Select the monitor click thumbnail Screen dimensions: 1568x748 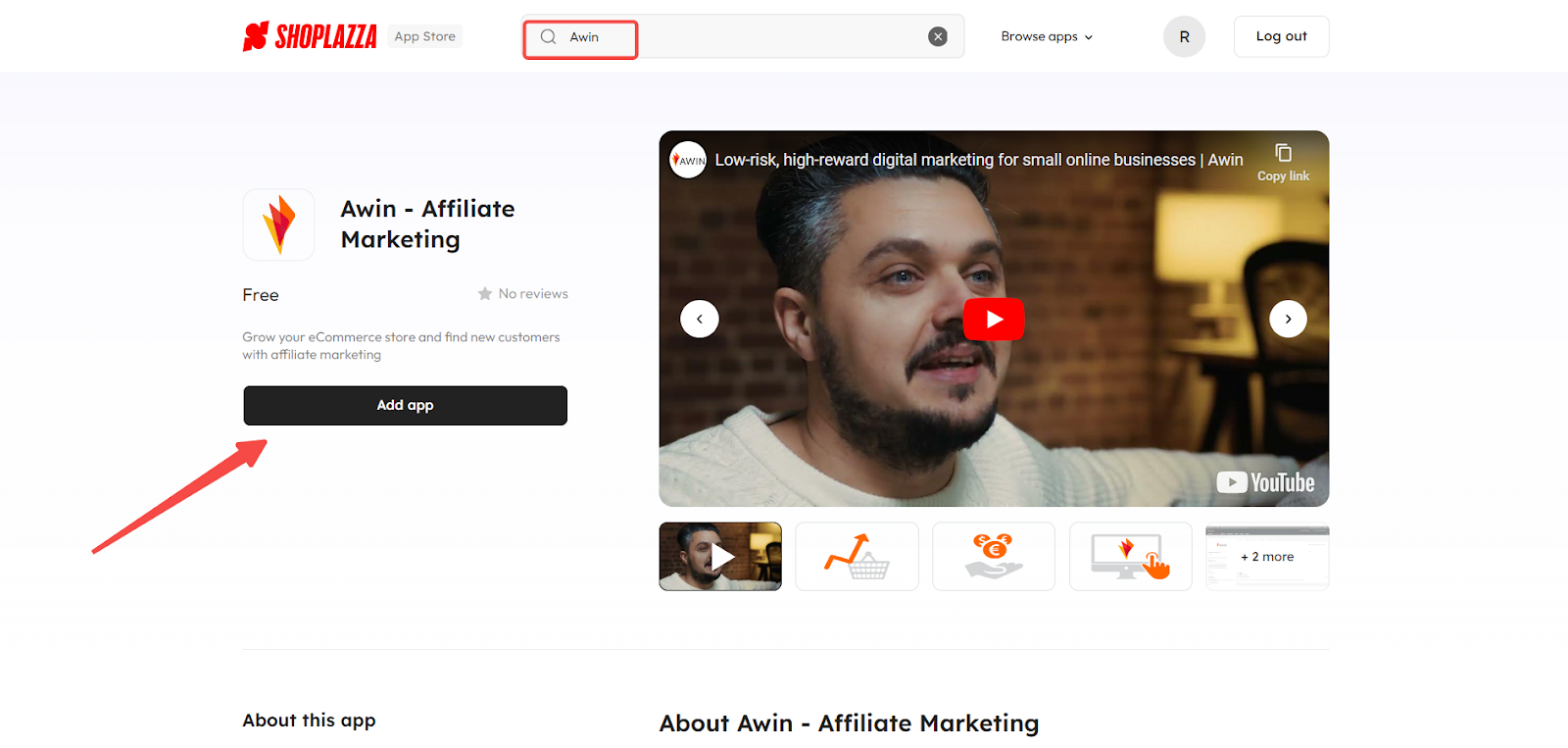(x=1130, y=556)
